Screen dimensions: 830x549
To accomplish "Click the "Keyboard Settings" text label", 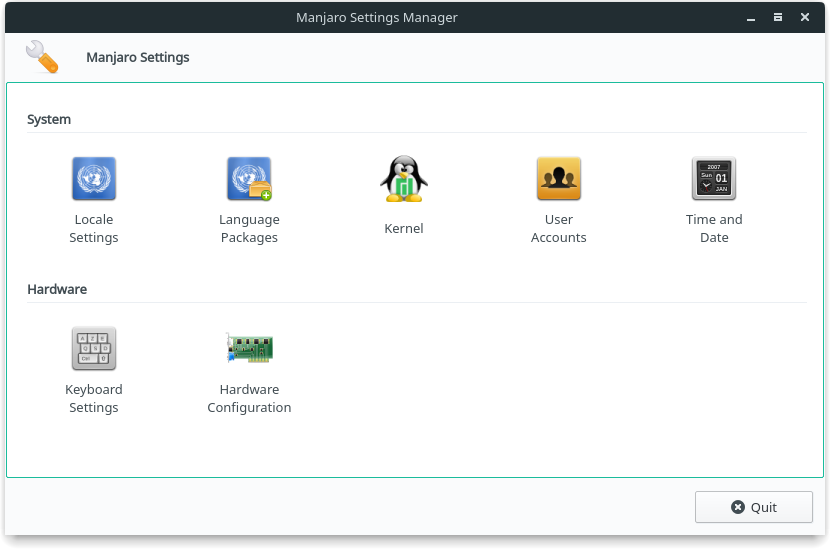I will click(x=94, y=399).
